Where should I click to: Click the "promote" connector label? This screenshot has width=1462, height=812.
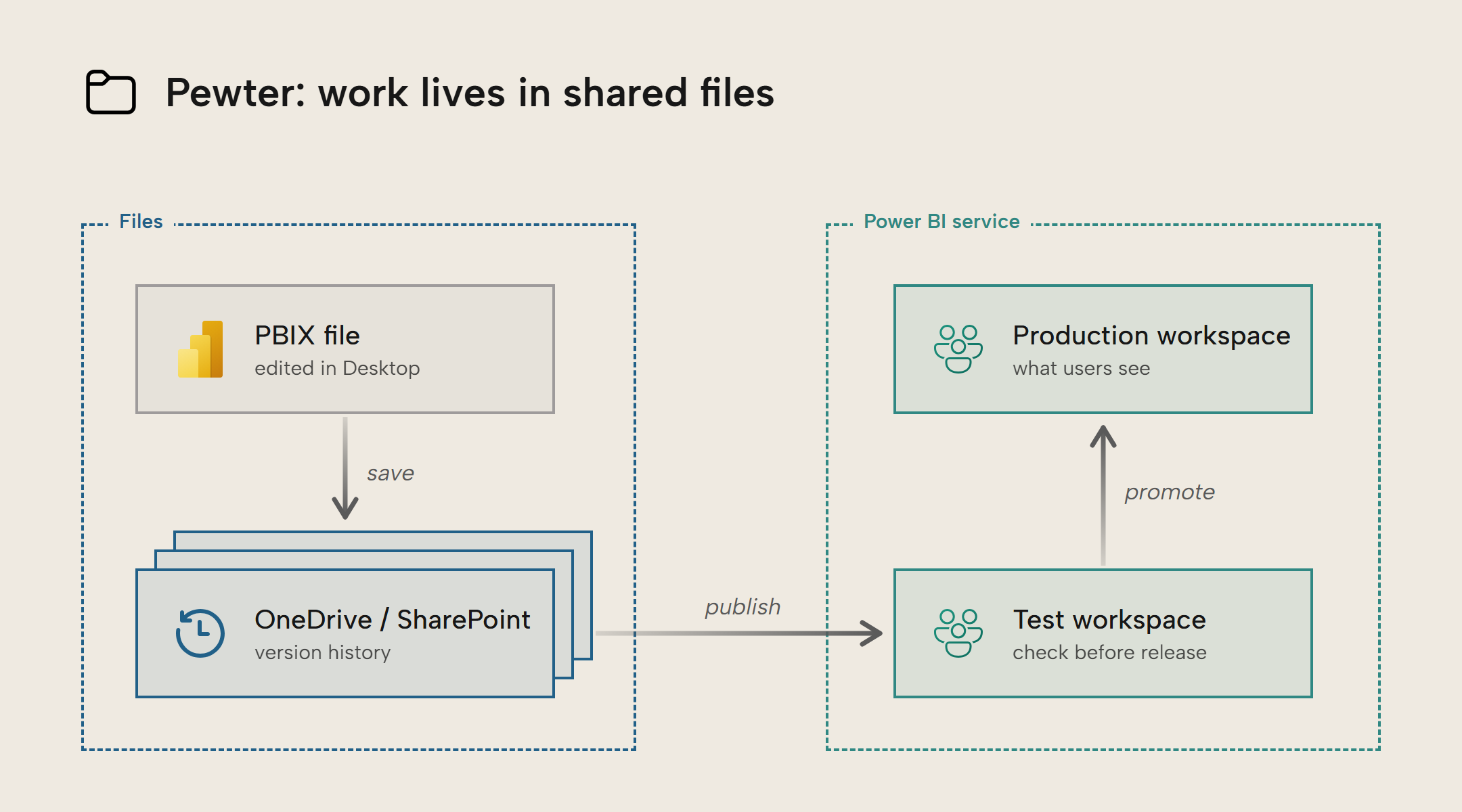tap(1170, 492)
